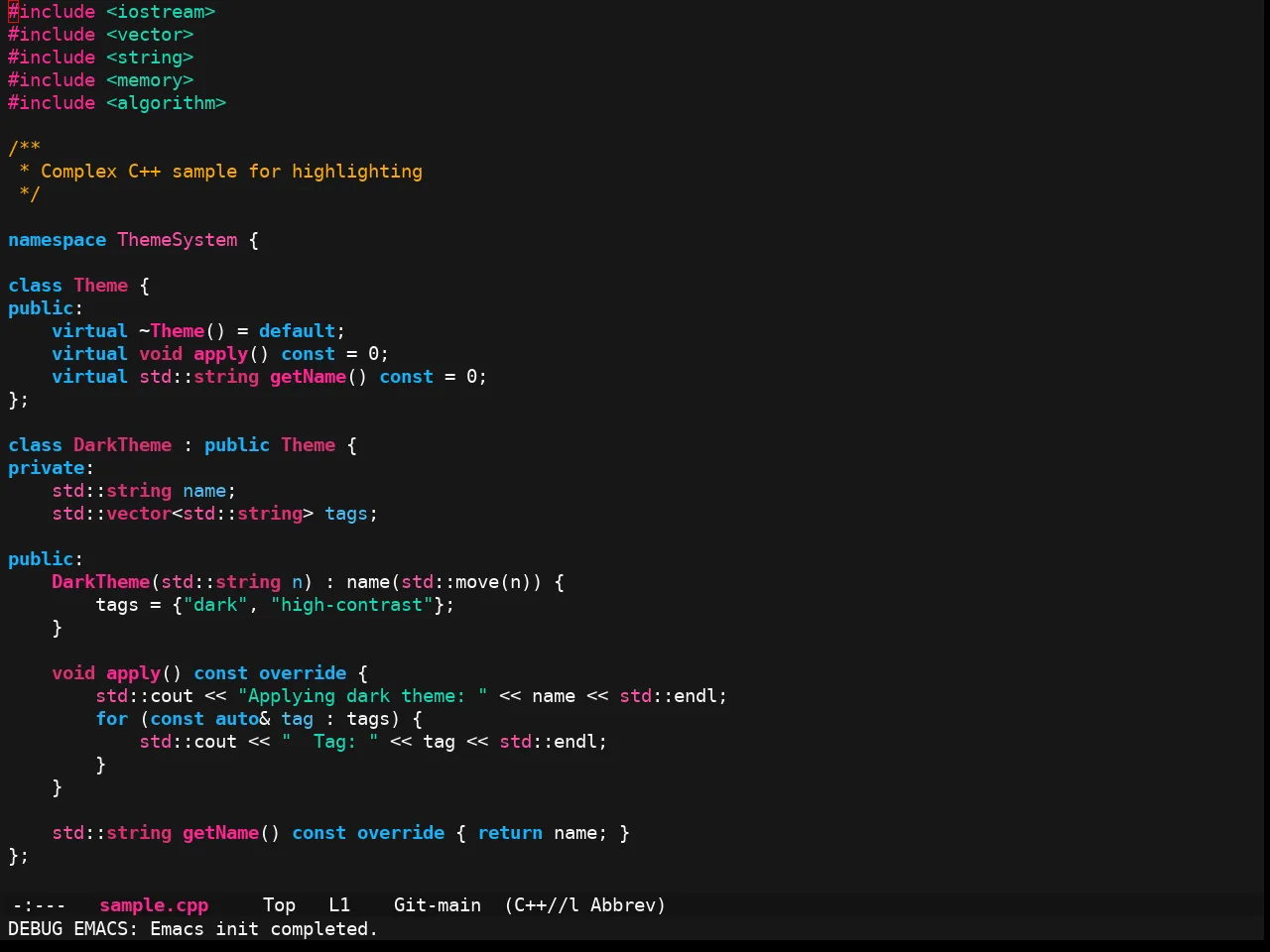Click the ~Theme destructor name
Image resolution: width=1270 pixels, height=952 pixels.
pyautogui.click(x=172, y=331)
